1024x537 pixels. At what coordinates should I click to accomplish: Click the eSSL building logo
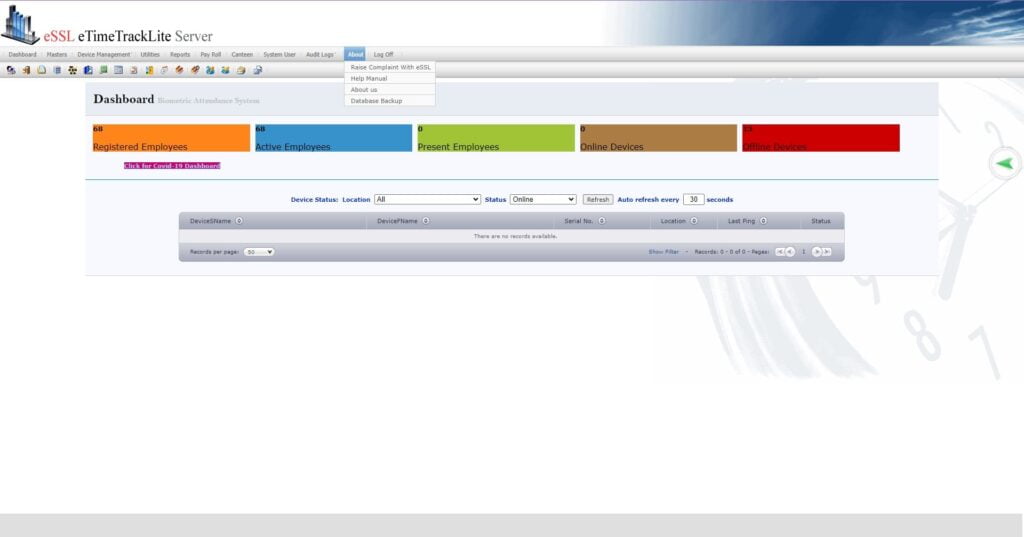click(20, 25)
